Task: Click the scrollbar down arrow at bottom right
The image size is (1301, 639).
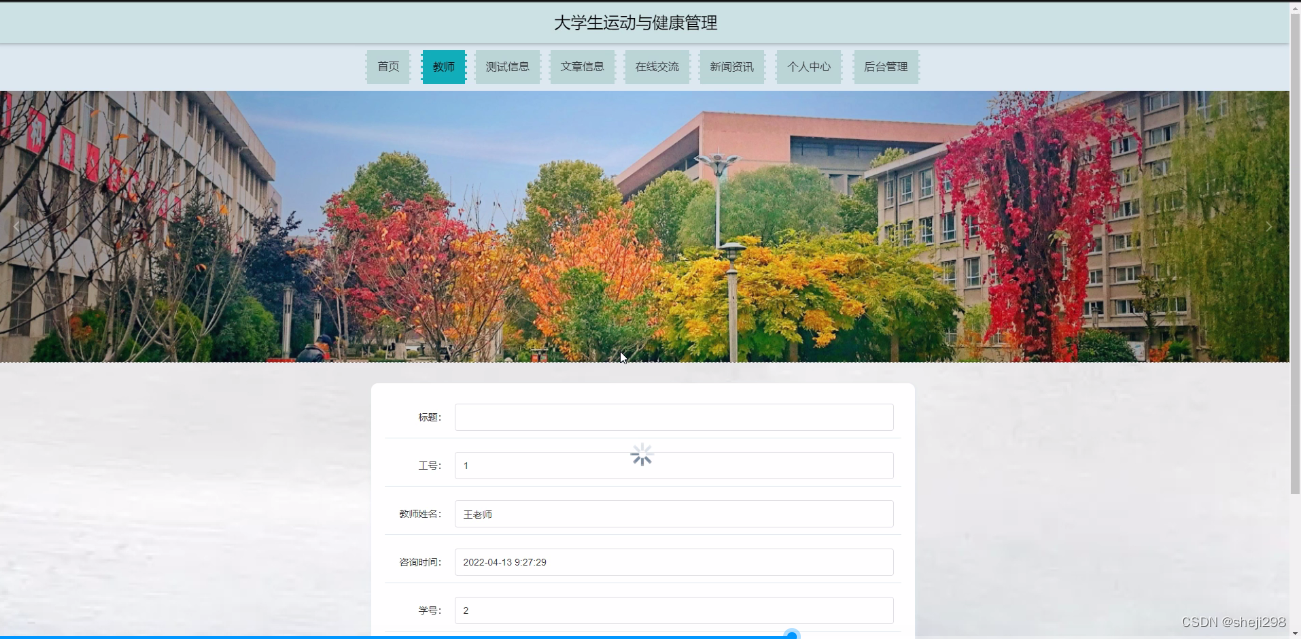Action: click(x=1294, y=630)
